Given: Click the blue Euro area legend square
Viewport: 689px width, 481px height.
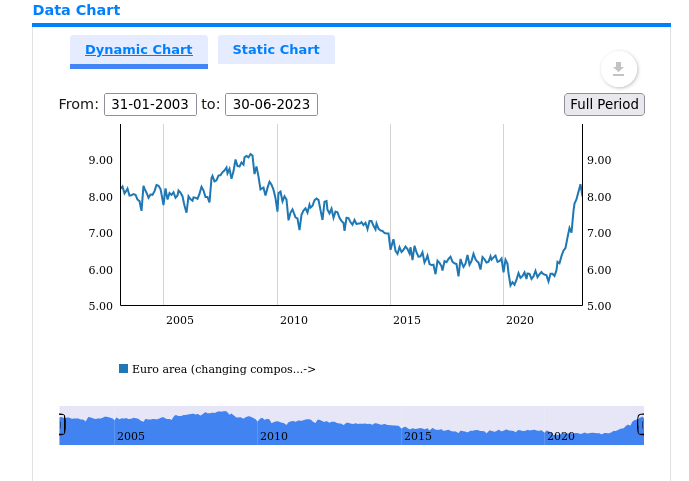Looking at the screenshot, I should 124,369.
